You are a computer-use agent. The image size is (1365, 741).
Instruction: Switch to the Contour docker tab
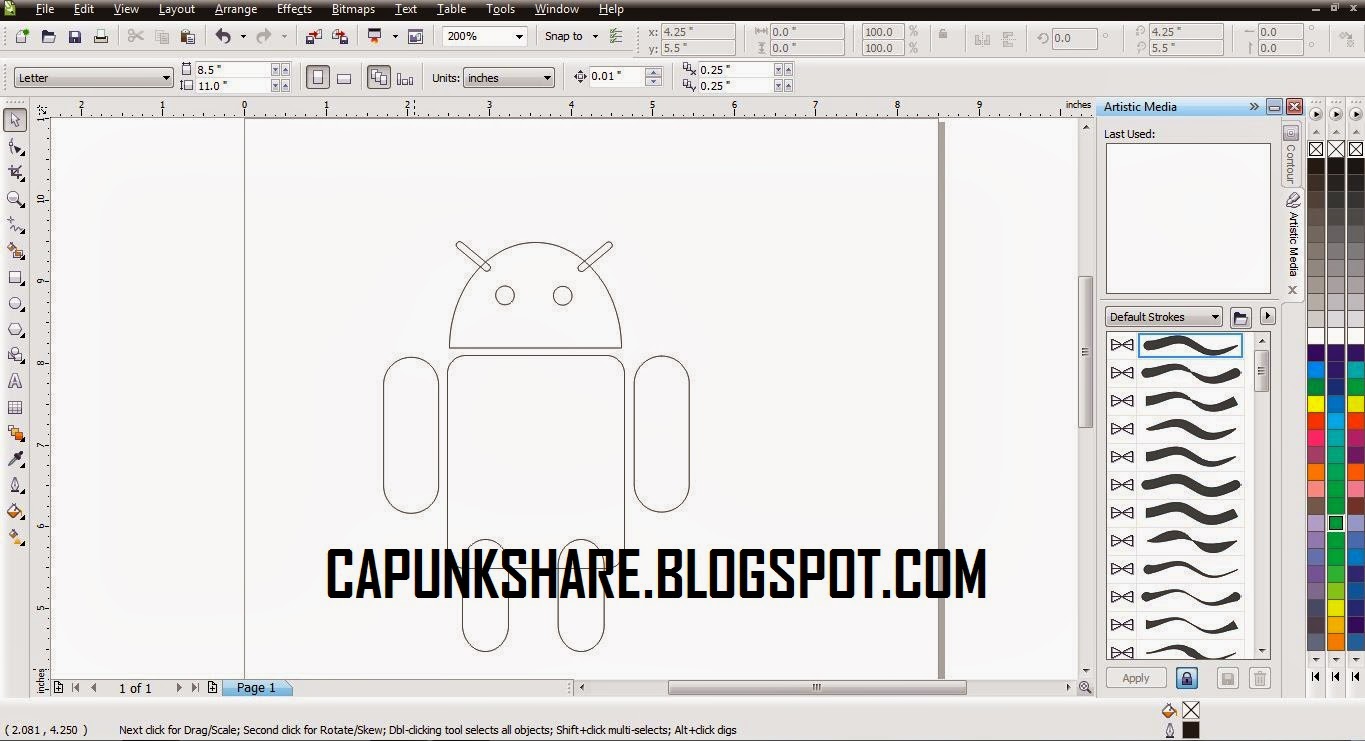[x=1291, y=153]
